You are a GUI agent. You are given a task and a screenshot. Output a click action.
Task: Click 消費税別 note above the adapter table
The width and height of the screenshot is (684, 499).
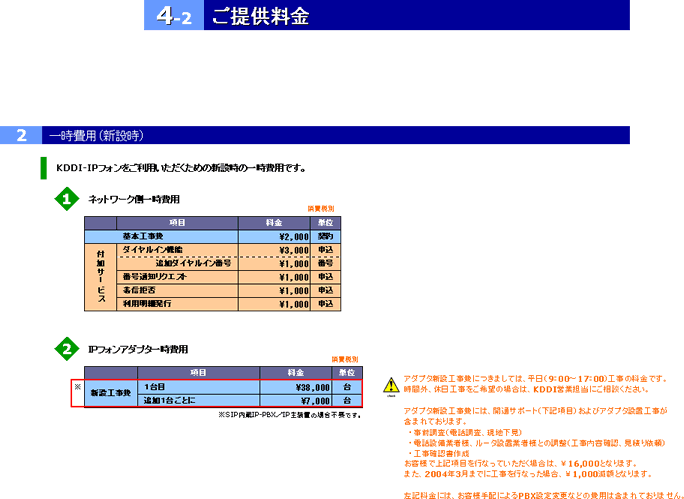pyautogui.click(x=345, y=359)
